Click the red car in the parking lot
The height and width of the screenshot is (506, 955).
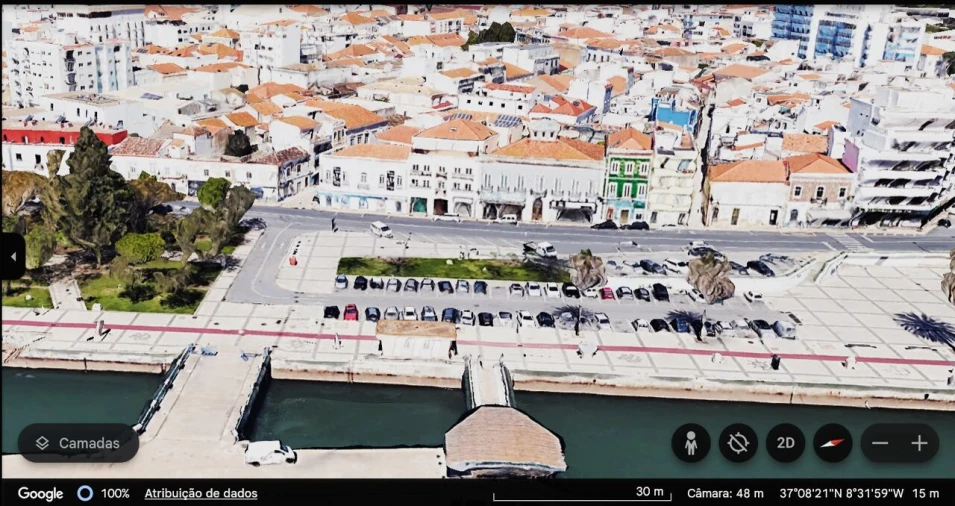tap(351, 312)
